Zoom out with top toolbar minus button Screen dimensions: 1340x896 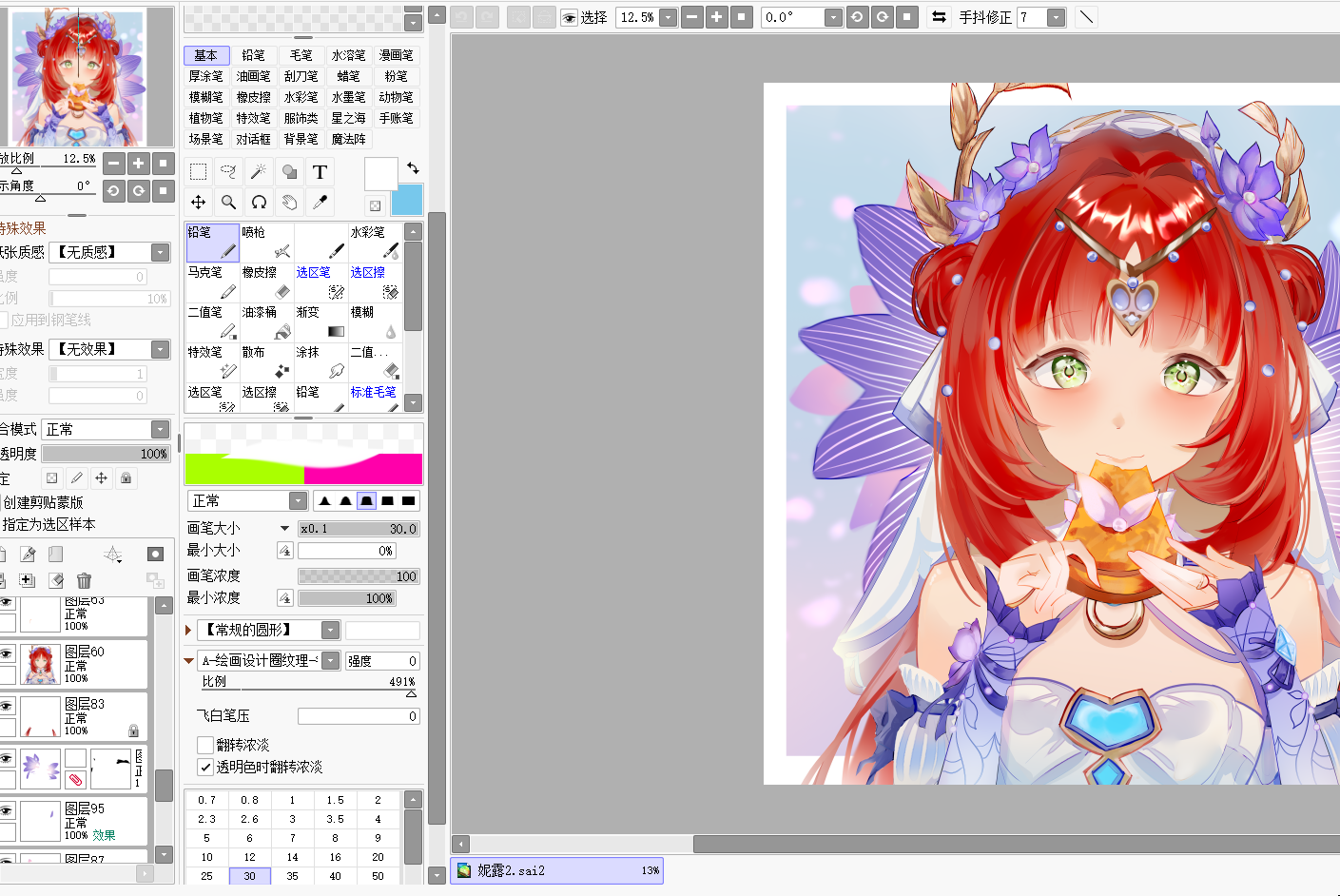pos(692,17)
